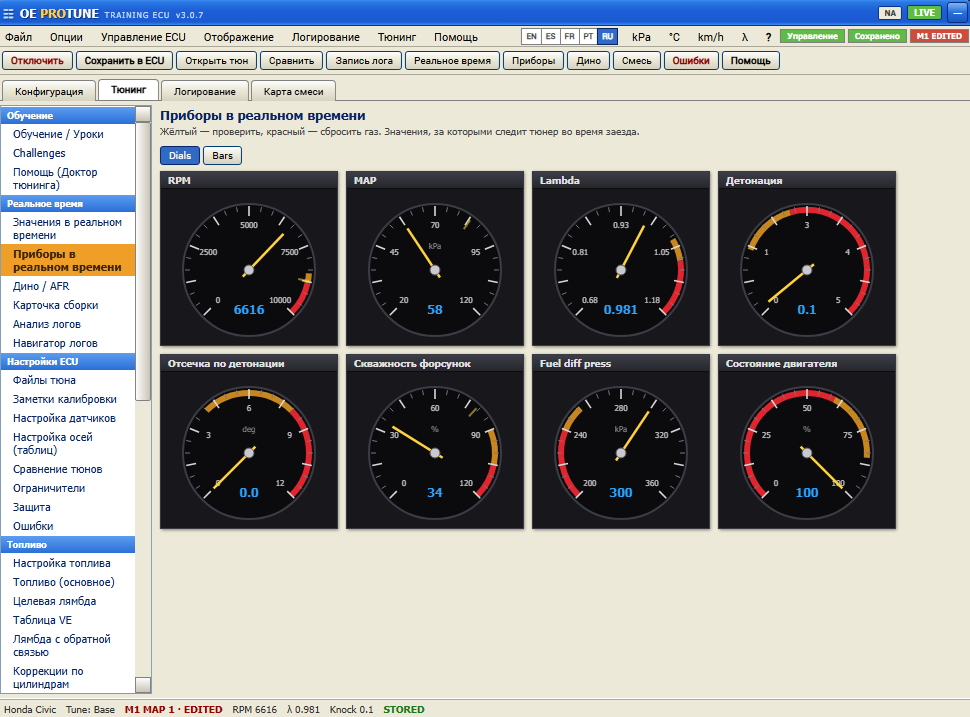
Task: Click the Приборы toolbar button
Action: (533, 61)
